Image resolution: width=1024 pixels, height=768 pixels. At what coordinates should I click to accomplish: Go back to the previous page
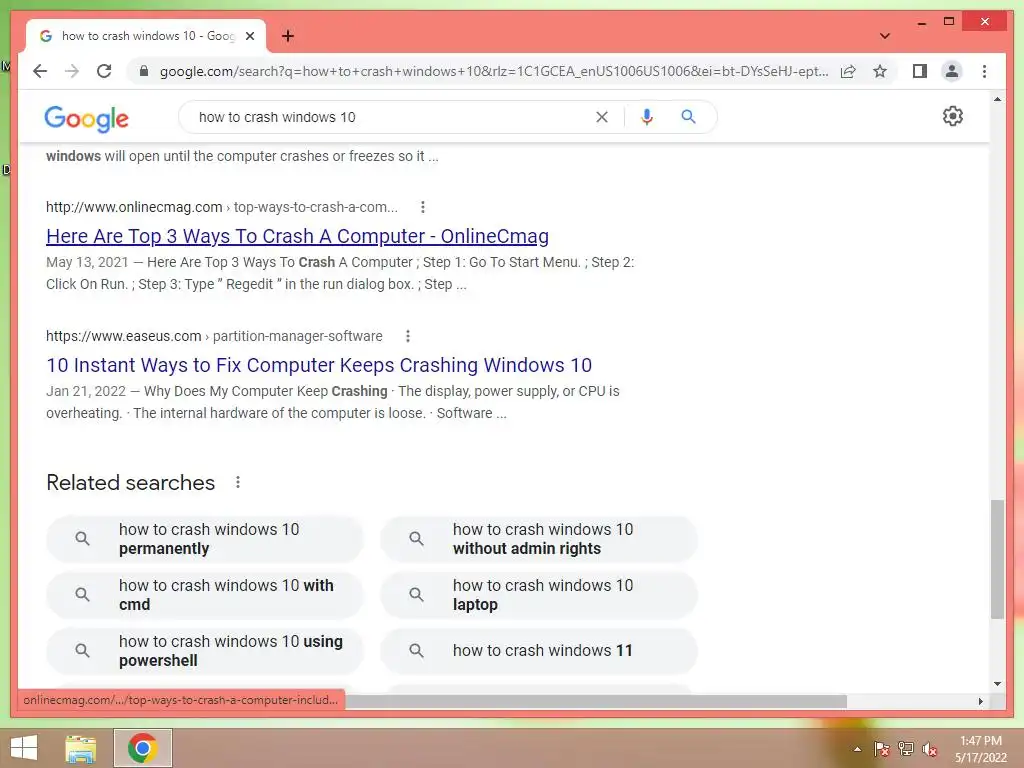[40, 71]
